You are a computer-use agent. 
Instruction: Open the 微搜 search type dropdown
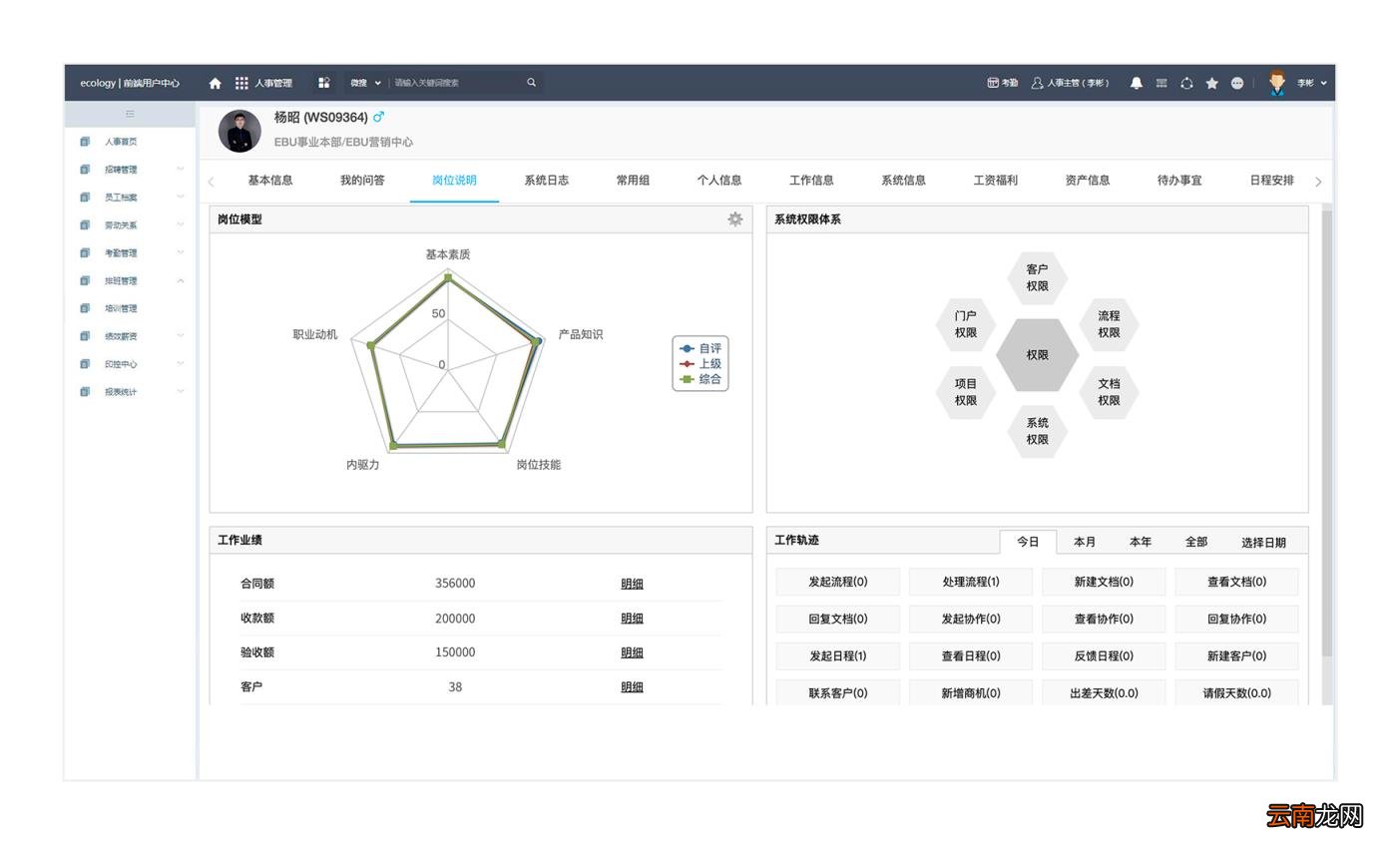[365, 83]
